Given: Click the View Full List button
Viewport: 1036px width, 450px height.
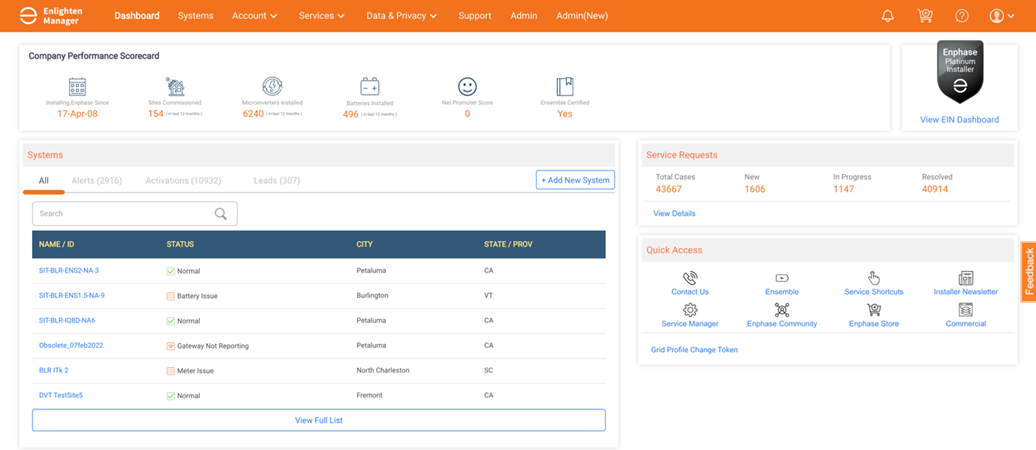Looking at the screenshot, I should coord(318,420).
